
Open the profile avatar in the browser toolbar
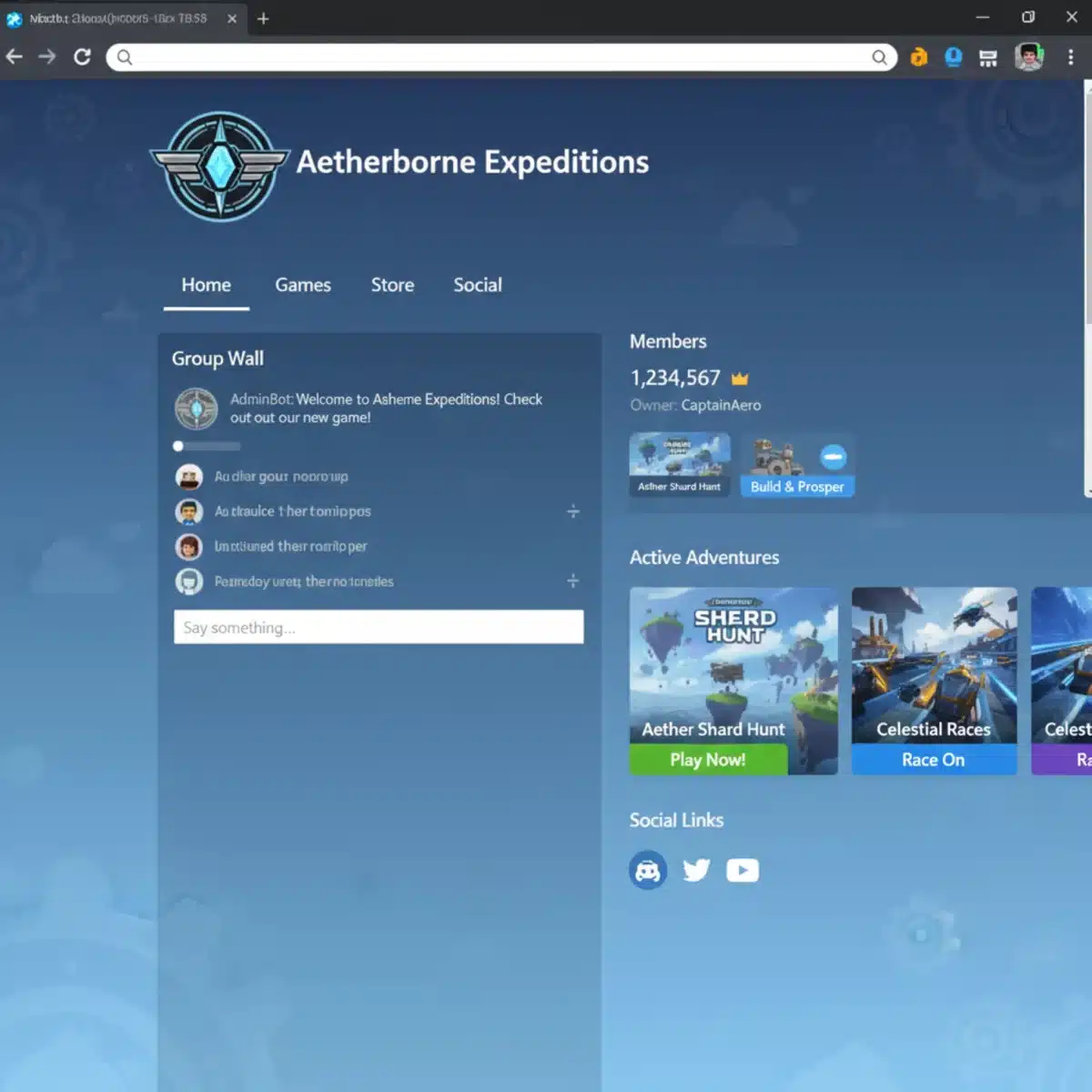pos(1029,56)
